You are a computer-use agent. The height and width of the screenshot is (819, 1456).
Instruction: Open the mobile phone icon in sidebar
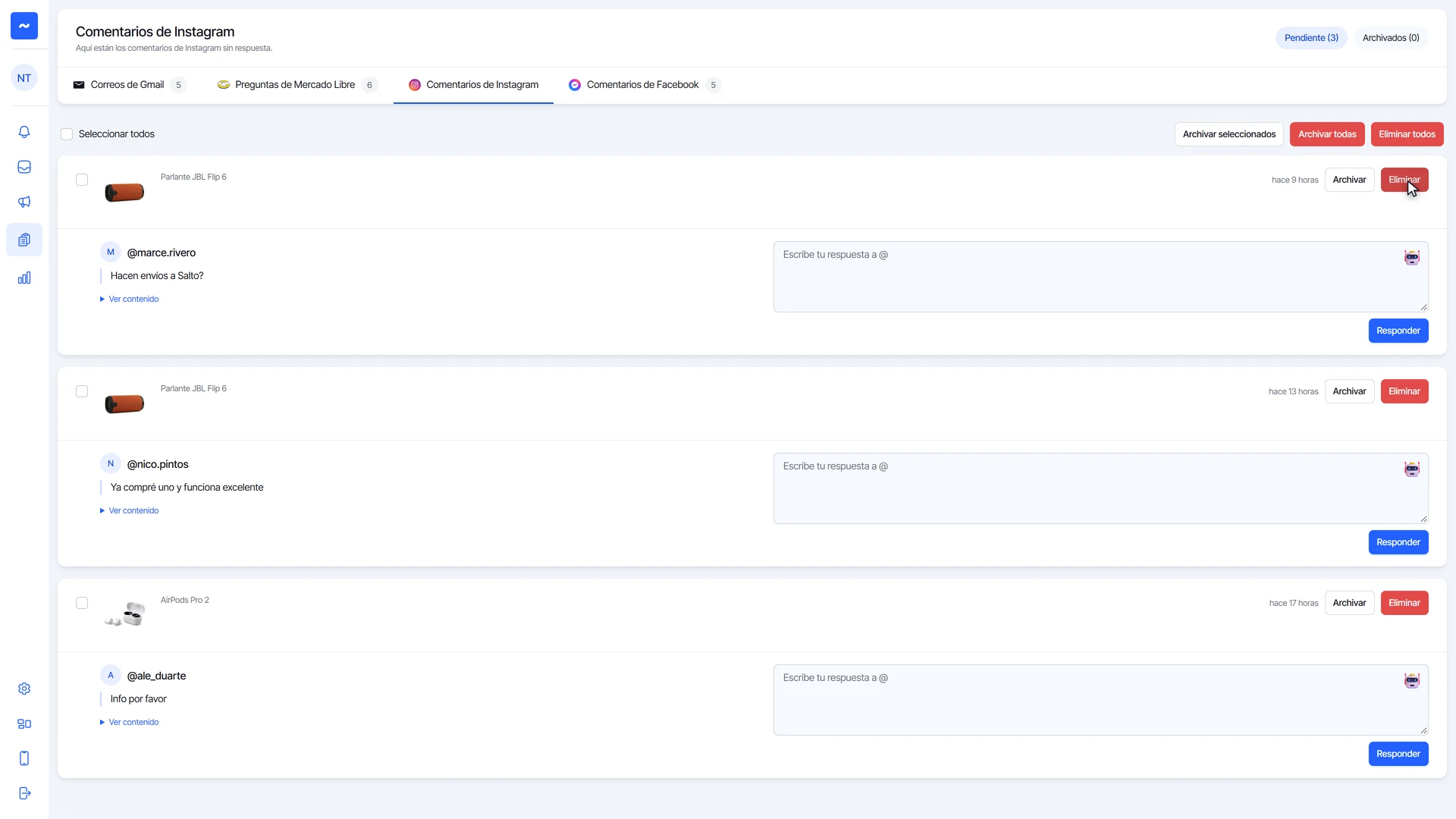(24, 758)
